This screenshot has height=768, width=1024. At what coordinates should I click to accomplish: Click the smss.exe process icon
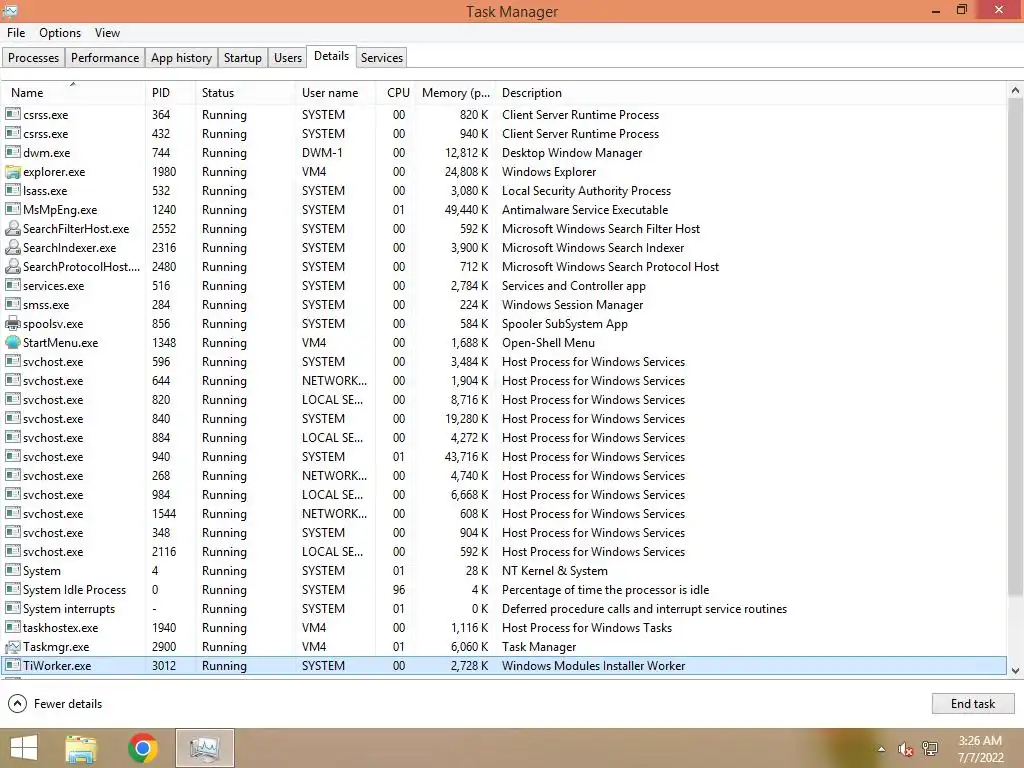click(x=12, y=304)
